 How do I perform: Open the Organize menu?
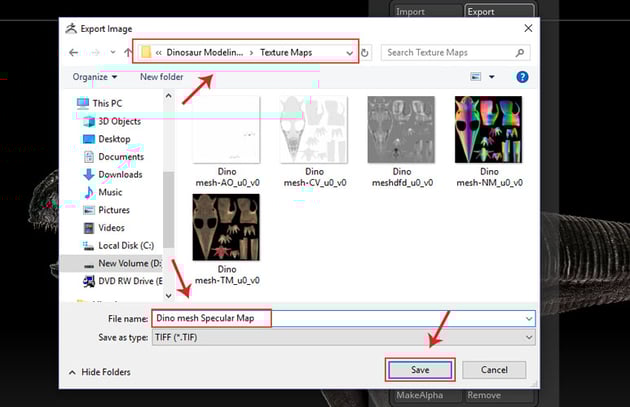95,77
